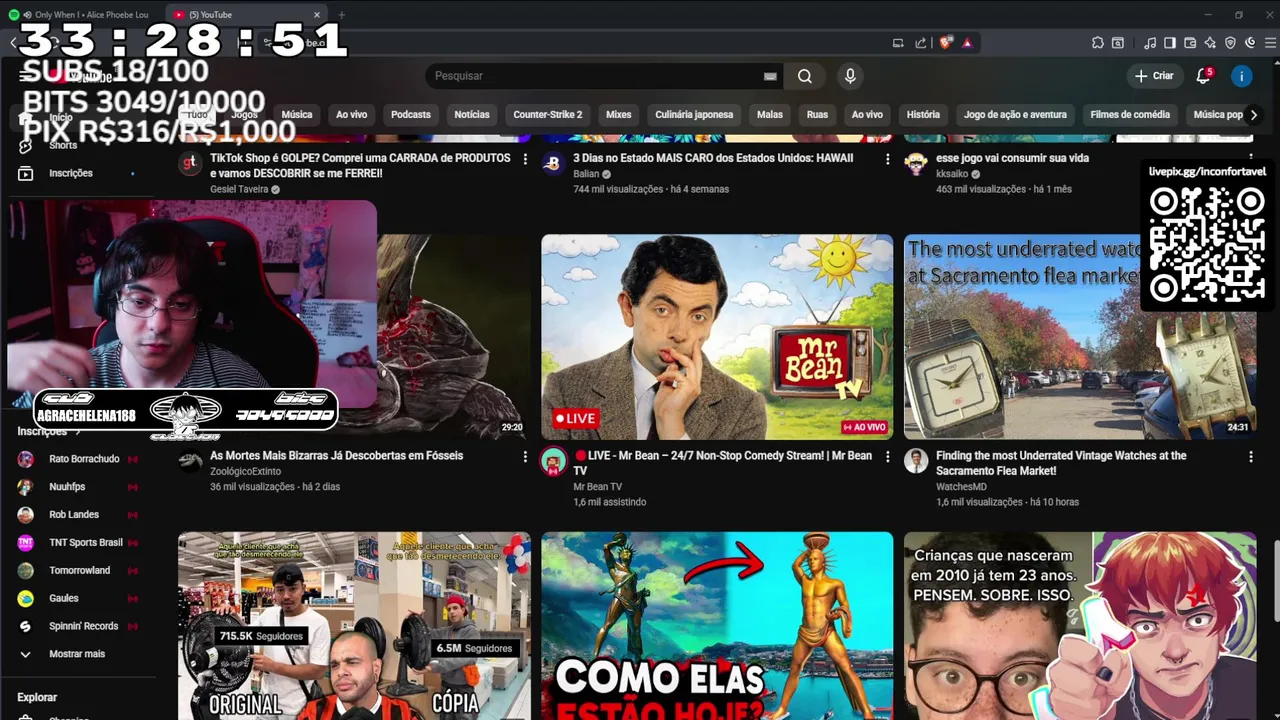Viewport: 1280px width, 720px height.
Task: Open the on-screen keyboard icon in search bar
Action: [x=770, y=76]
